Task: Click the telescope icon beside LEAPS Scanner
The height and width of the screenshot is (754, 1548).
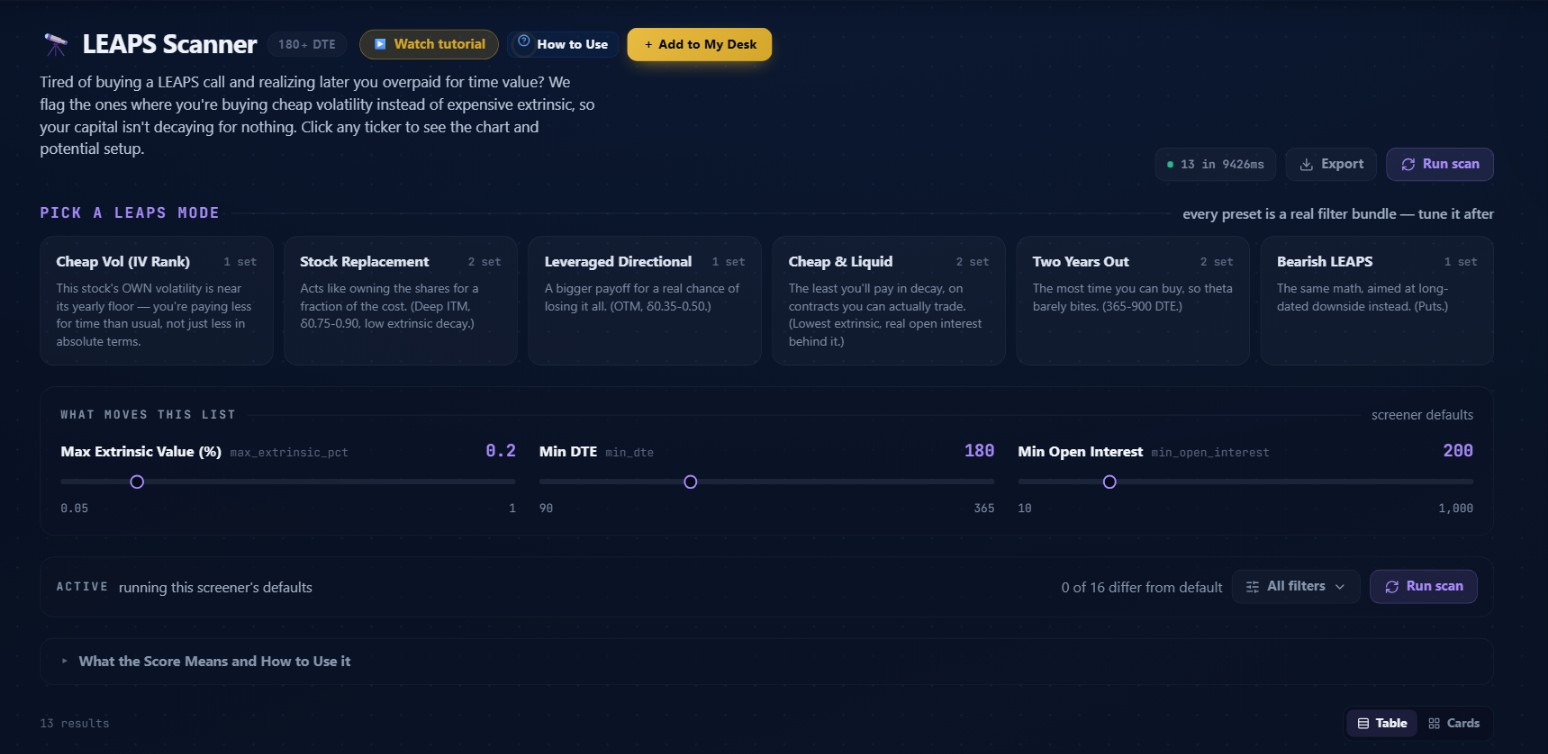Action: tap(55, 44)
